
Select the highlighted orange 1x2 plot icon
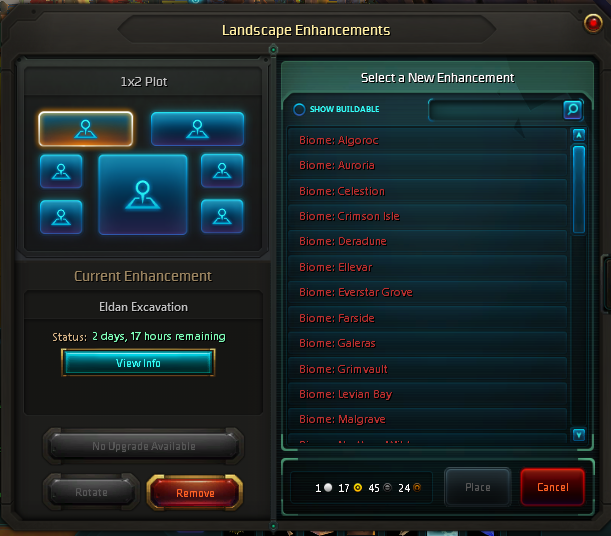[x=85, y=129]
